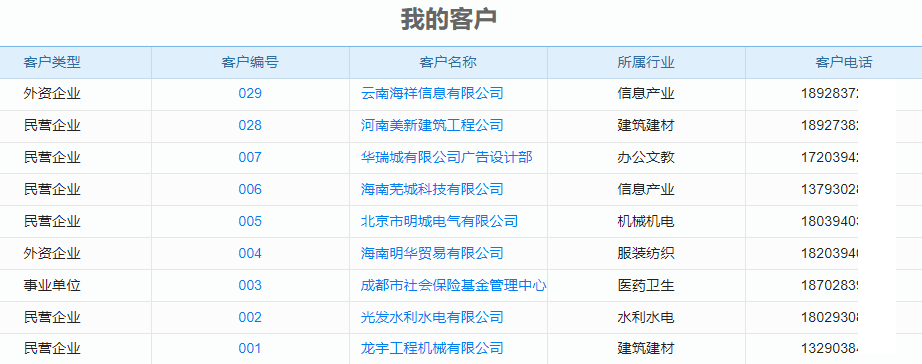Open 海南芜城科技有限公司 customer link
The width and height of the screenshot is (922, 364).
(432, 189)
